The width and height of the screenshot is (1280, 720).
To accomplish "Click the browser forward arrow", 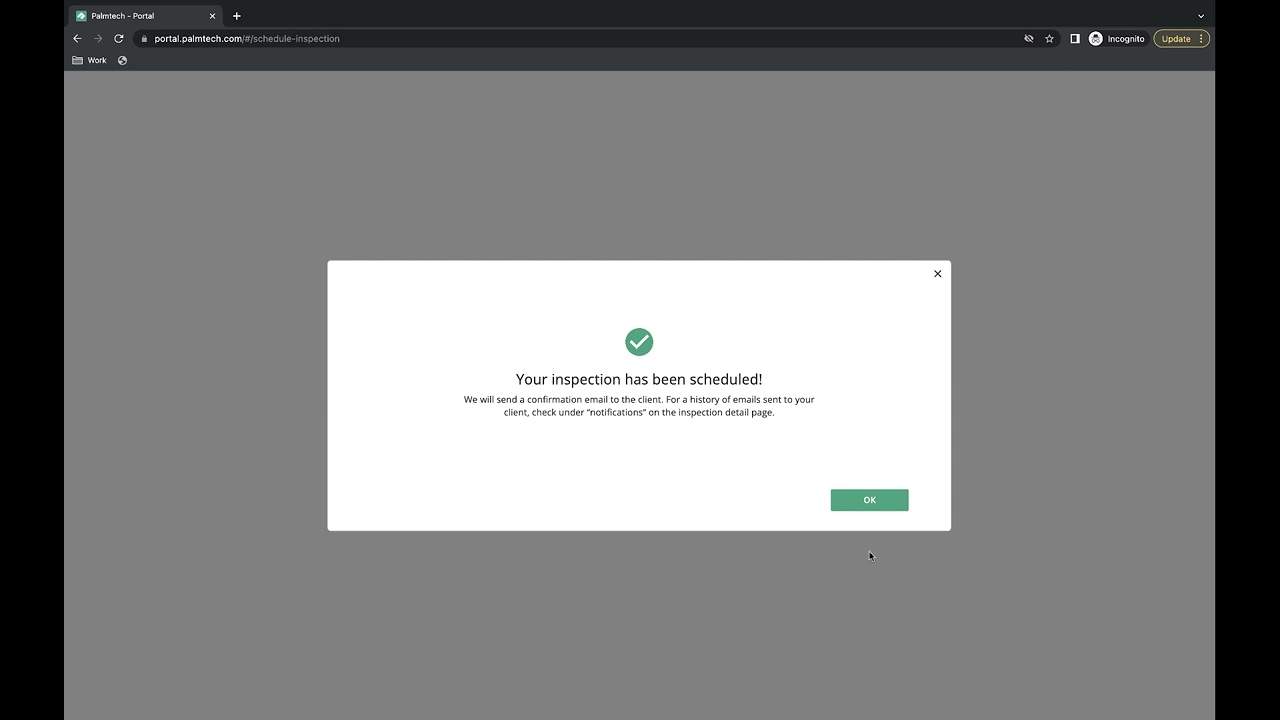I will point(98,39).
